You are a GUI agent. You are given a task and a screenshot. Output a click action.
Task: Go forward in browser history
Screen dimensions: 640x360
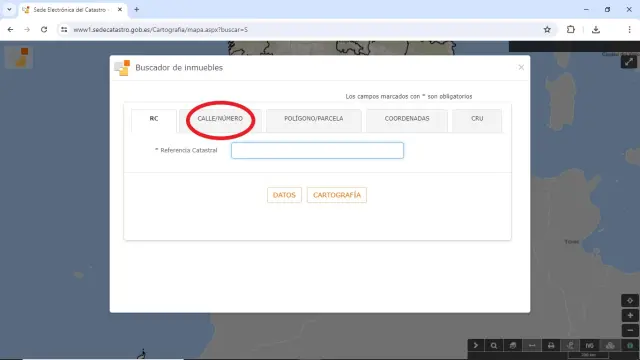tap(27, 29)
